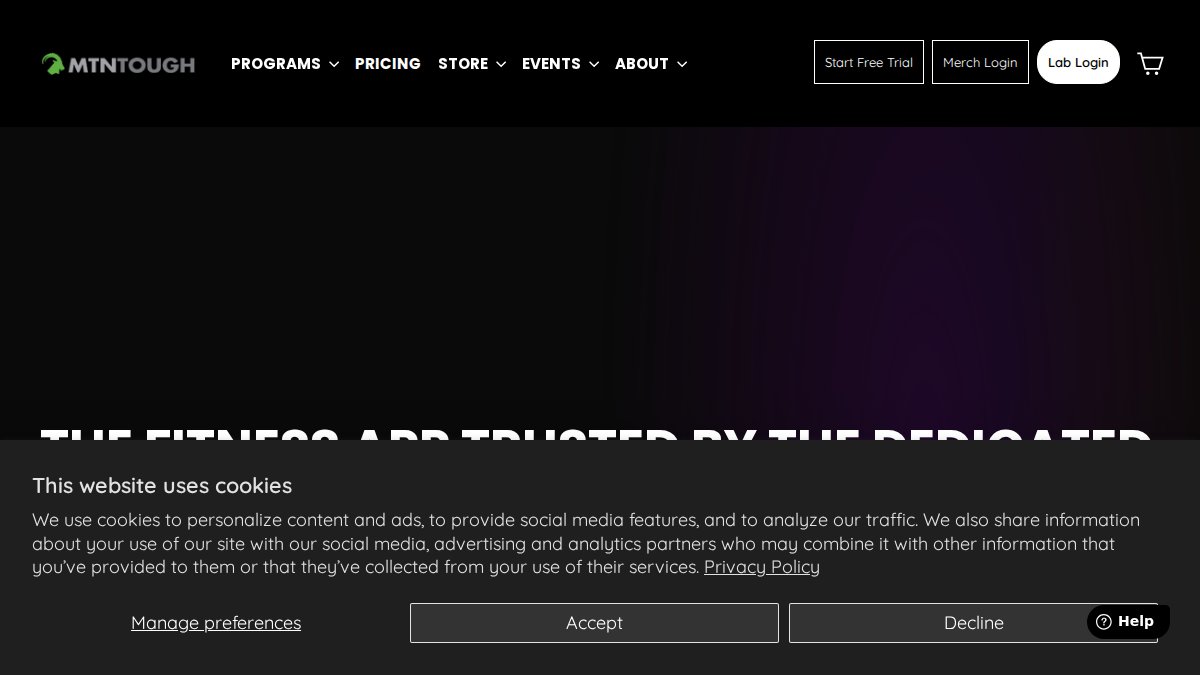The width and height of the screenshot is (1200, 675).
Task: Expand the About dropdown chevron
Action: [682, 64]
